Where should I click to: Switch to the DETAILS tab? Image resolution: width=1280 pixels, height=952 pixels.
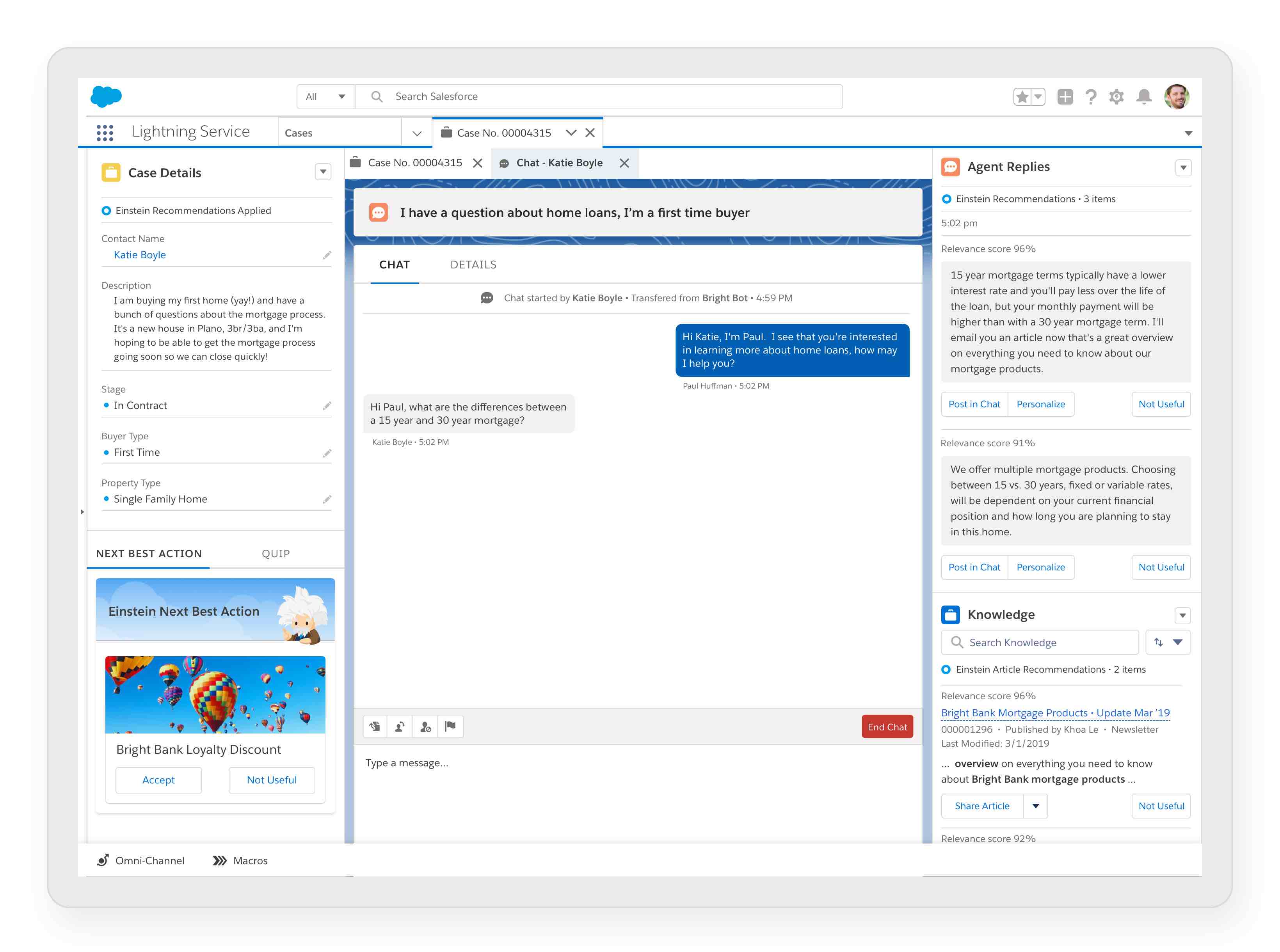tap(473, 265)
